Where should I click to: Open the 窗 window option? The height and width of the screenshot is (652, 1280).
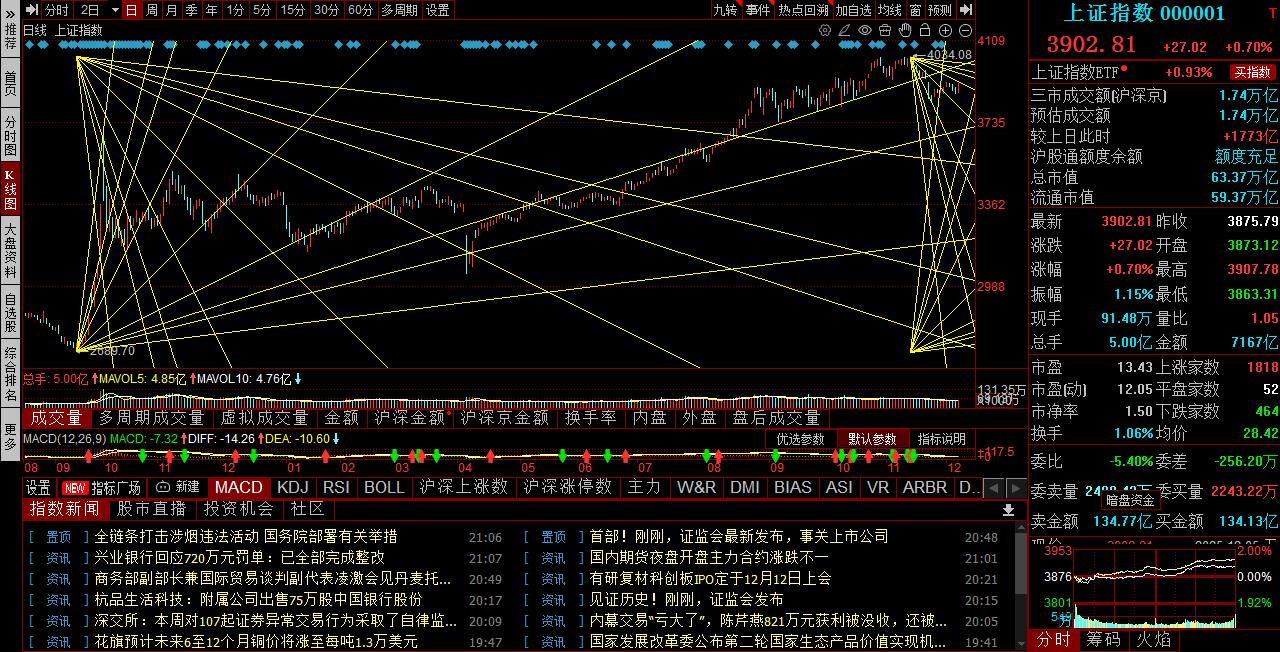click(915, 10)
